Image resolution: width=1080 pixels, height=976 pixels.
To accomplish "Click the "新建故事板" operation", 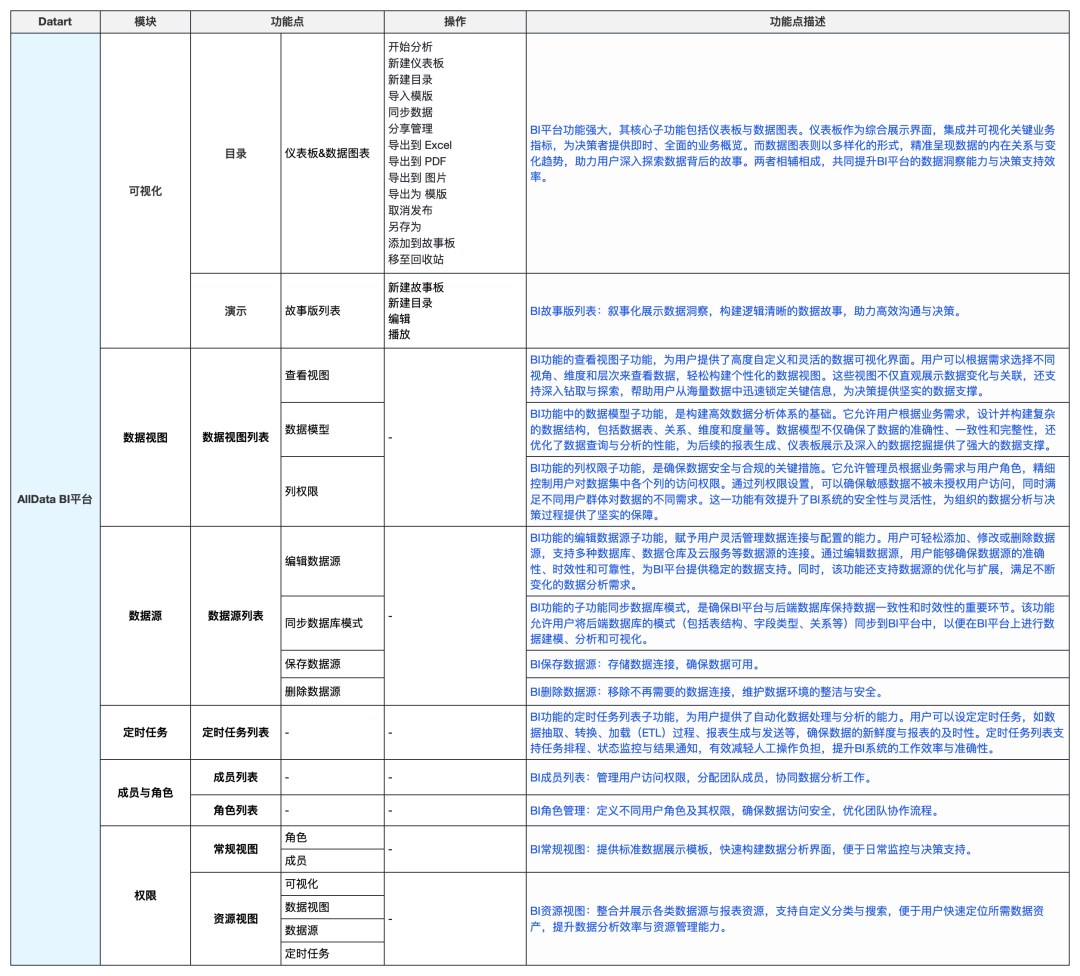I will click(x=416, y=287).
